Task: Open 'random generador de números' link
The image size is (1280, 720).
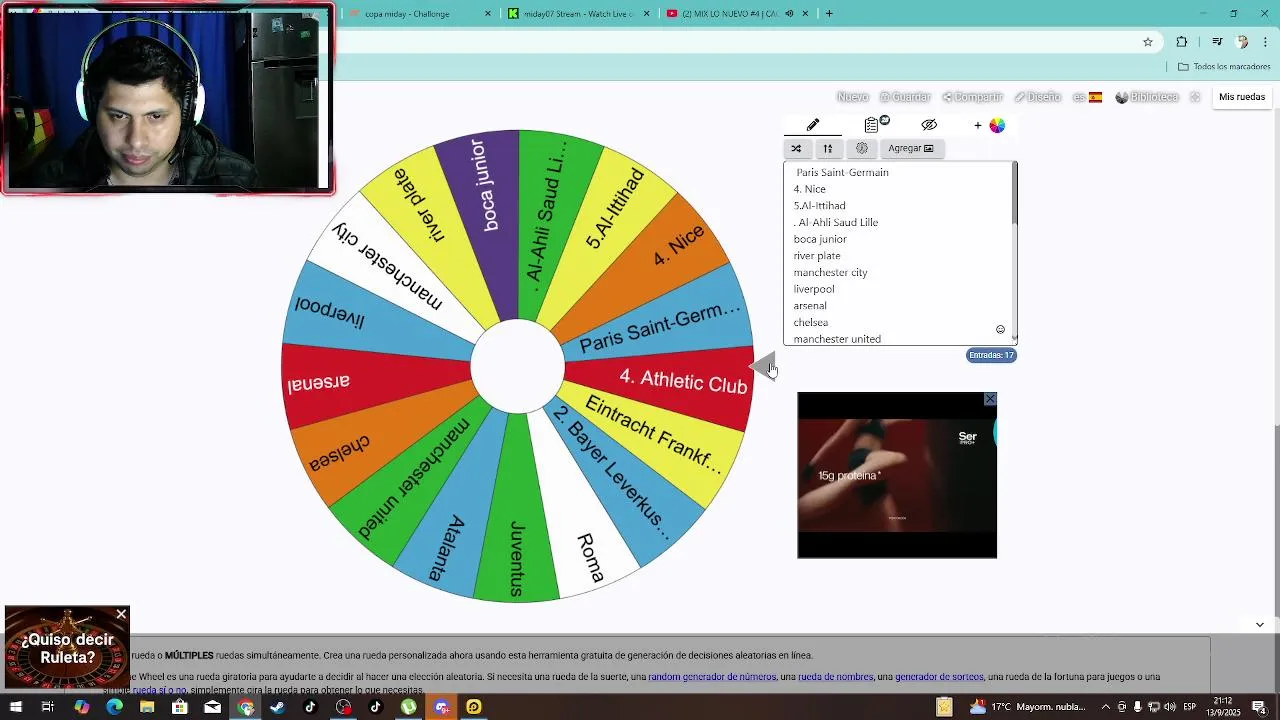Action: (x=712, y=677)
